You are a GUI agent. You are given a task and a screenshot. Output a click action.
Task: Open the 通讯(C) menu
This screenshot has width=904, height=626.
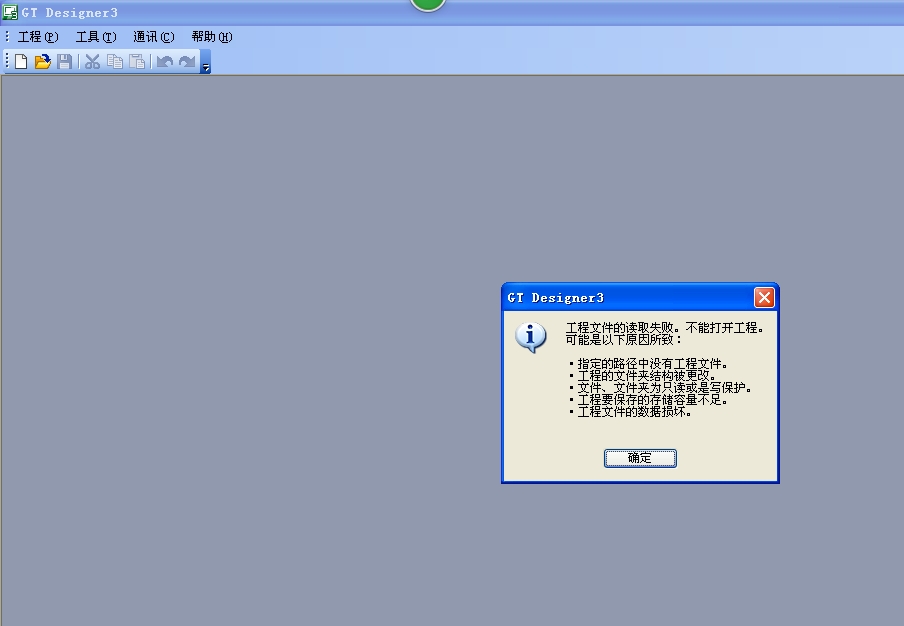click(154, 37)
